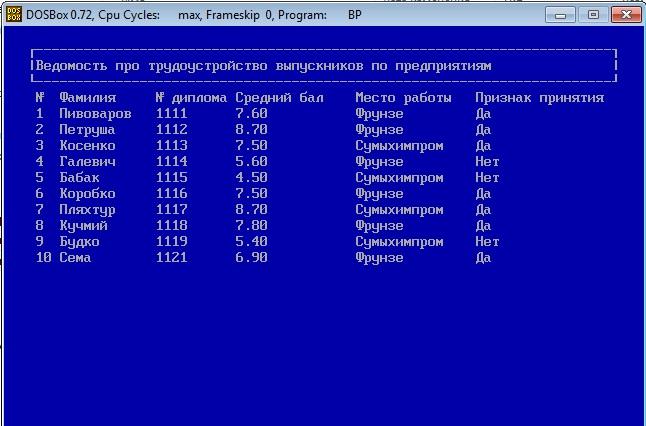The image size is (646, 426).
Task: Select Нет in the Бабак row
Action: [487, 178]
